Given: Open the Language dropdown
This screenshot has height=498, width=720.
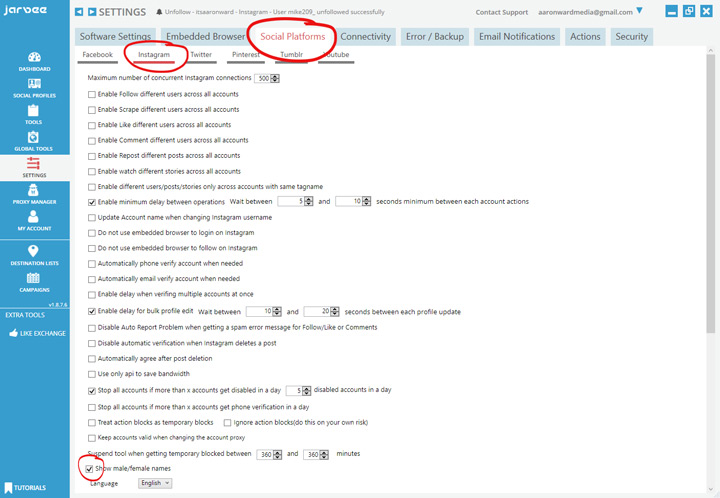Looking at the screenshot, I should (155, 483).
